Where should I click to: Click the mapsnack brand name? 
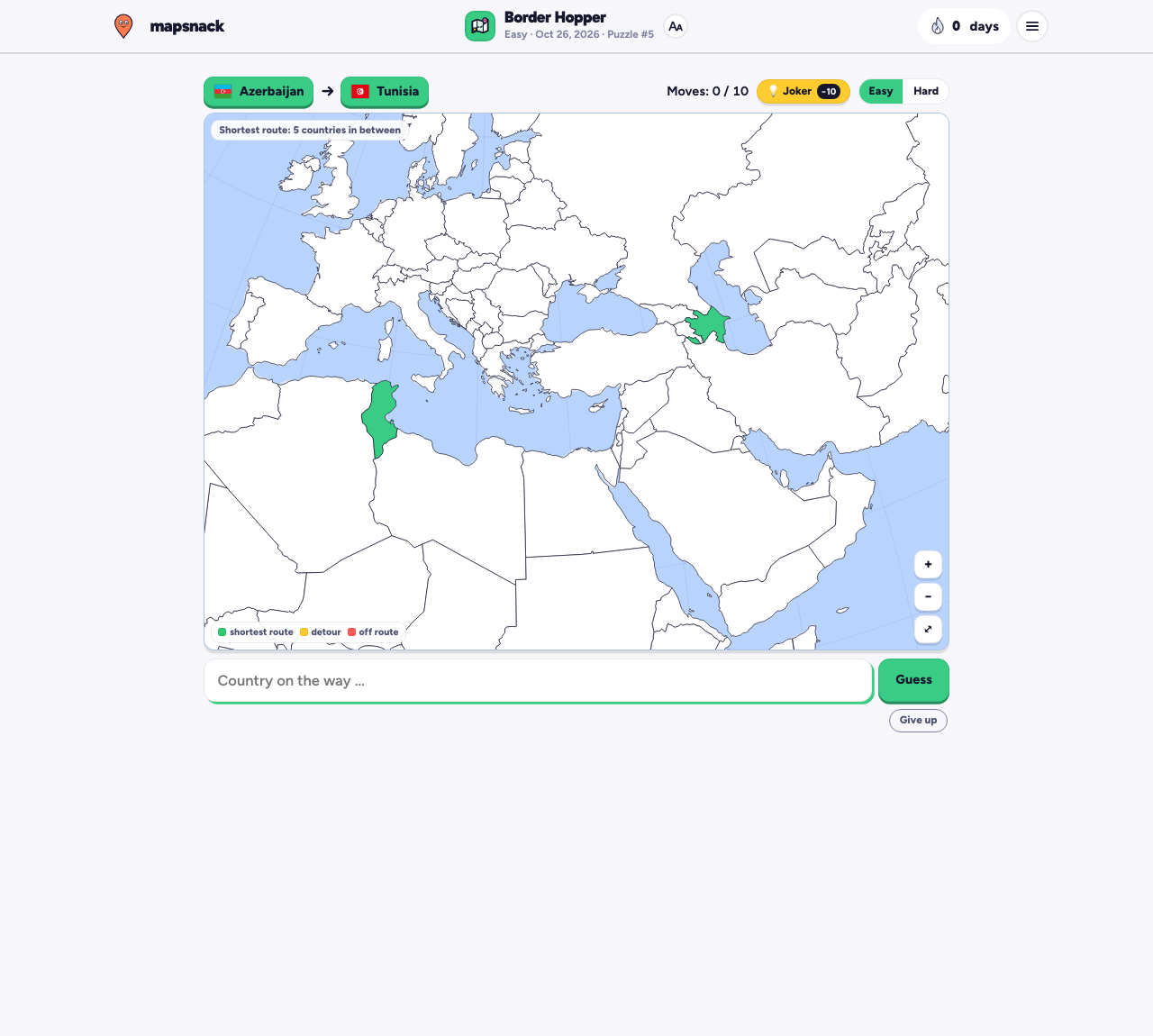(186, 26)
